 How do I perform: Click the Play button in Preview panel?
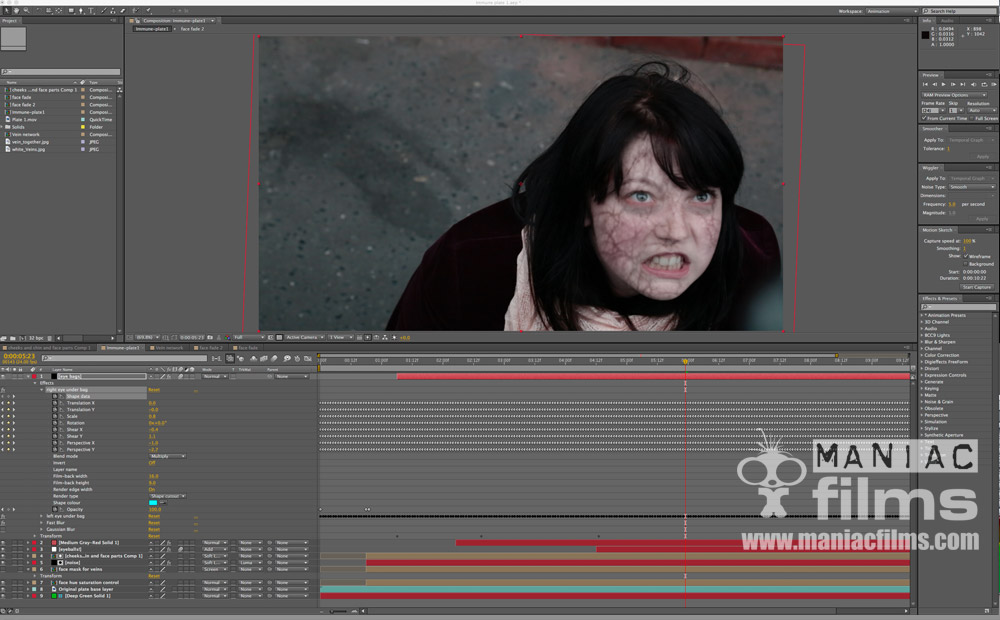click(943, 84)
